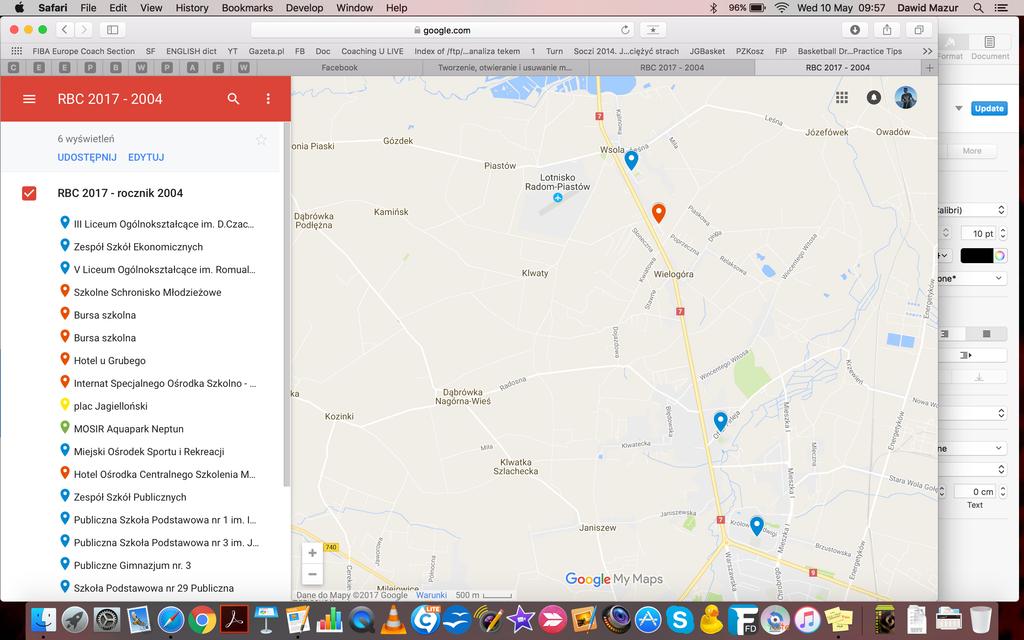Open the black text color swatch
Viewport: 1024px width, 640px height.
[976, 256]
